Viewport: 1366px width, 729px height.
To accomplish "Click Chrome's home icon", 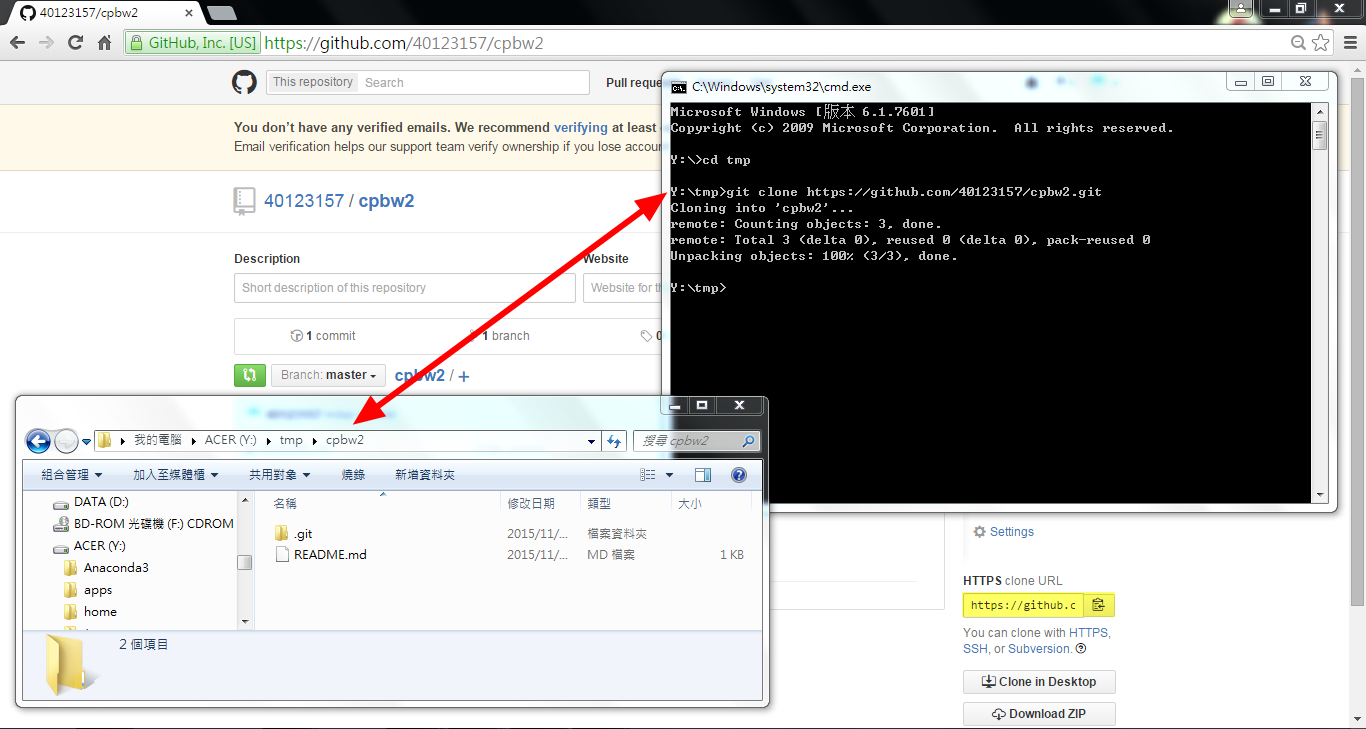I will (104, 43).
